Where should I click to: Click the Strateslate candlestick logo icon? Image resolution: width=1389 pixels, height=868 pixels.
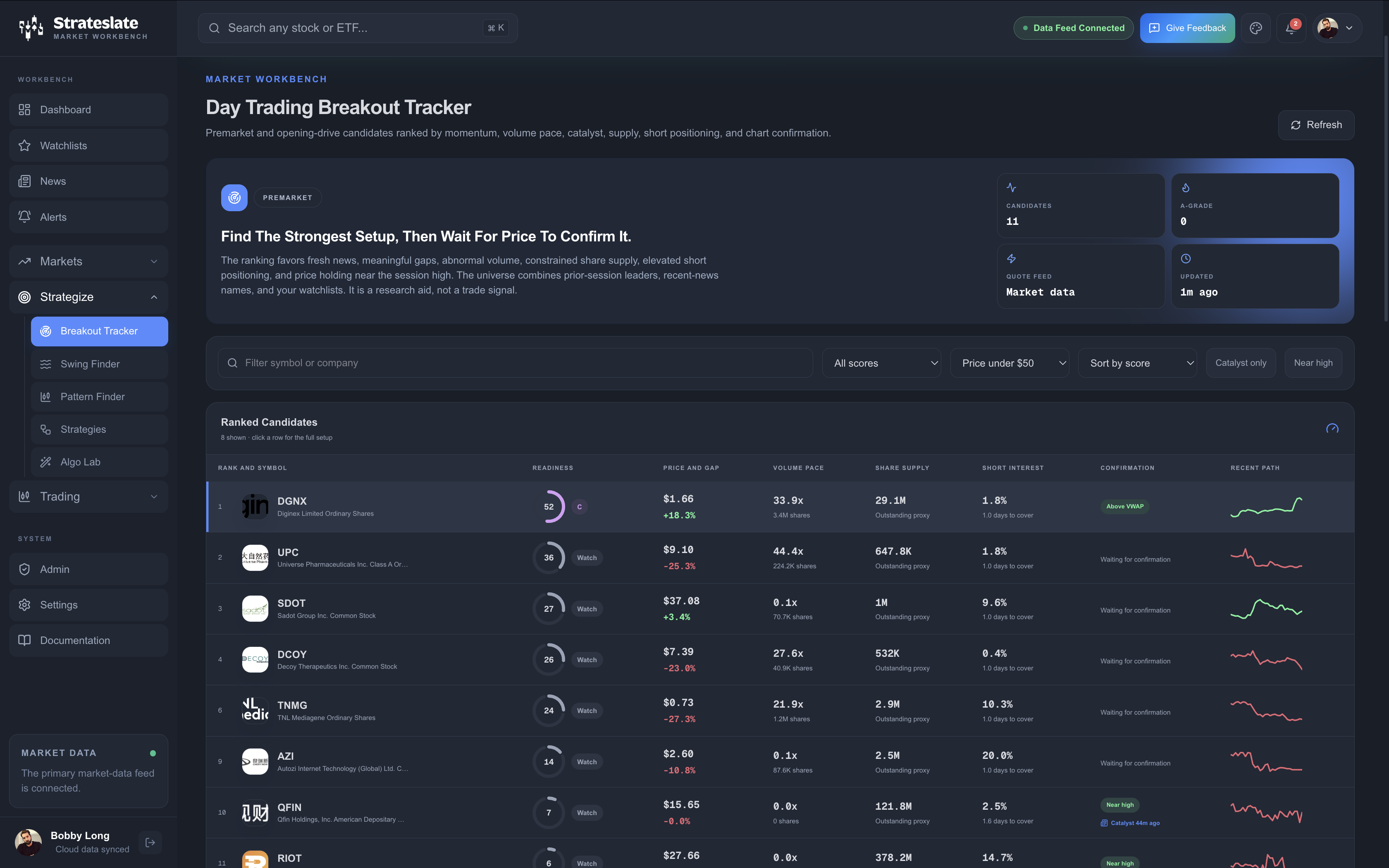pyautogui.click(x=31, y=28)
